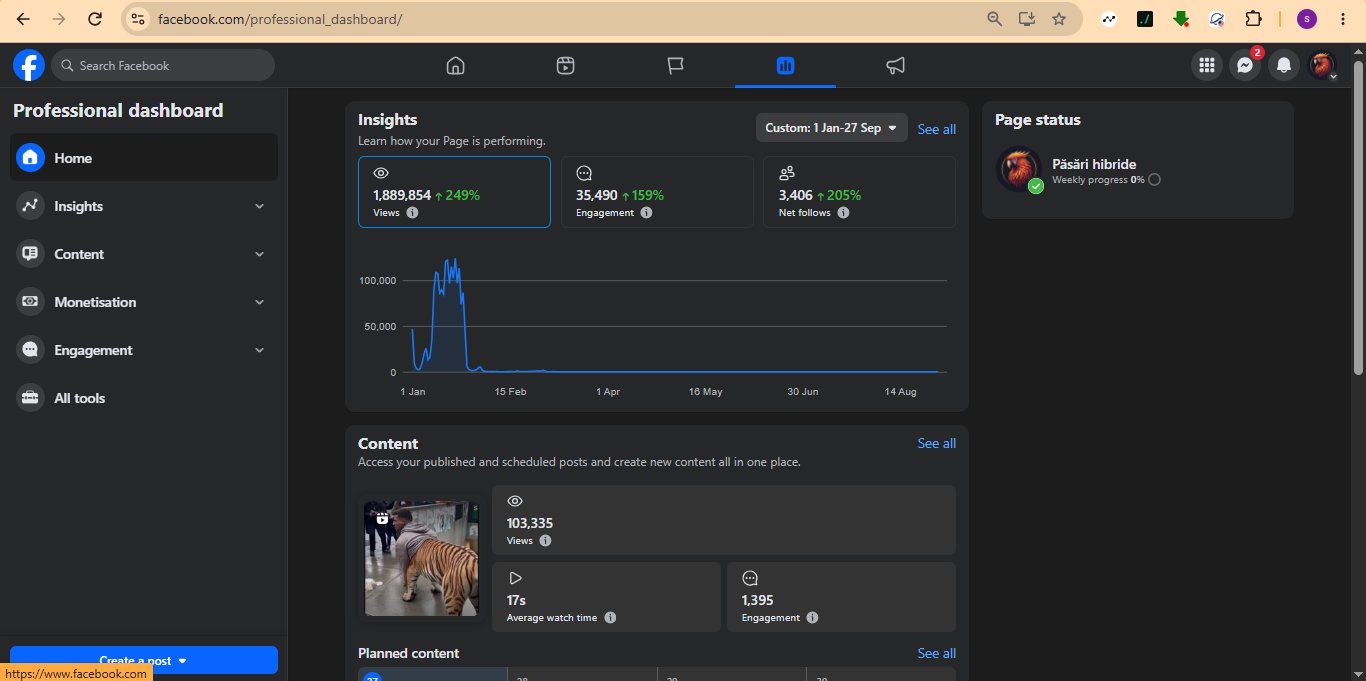Viewport: 1366px width, 681px height.
Task: Click info icon next to Net follows
Action: (843, 213)
